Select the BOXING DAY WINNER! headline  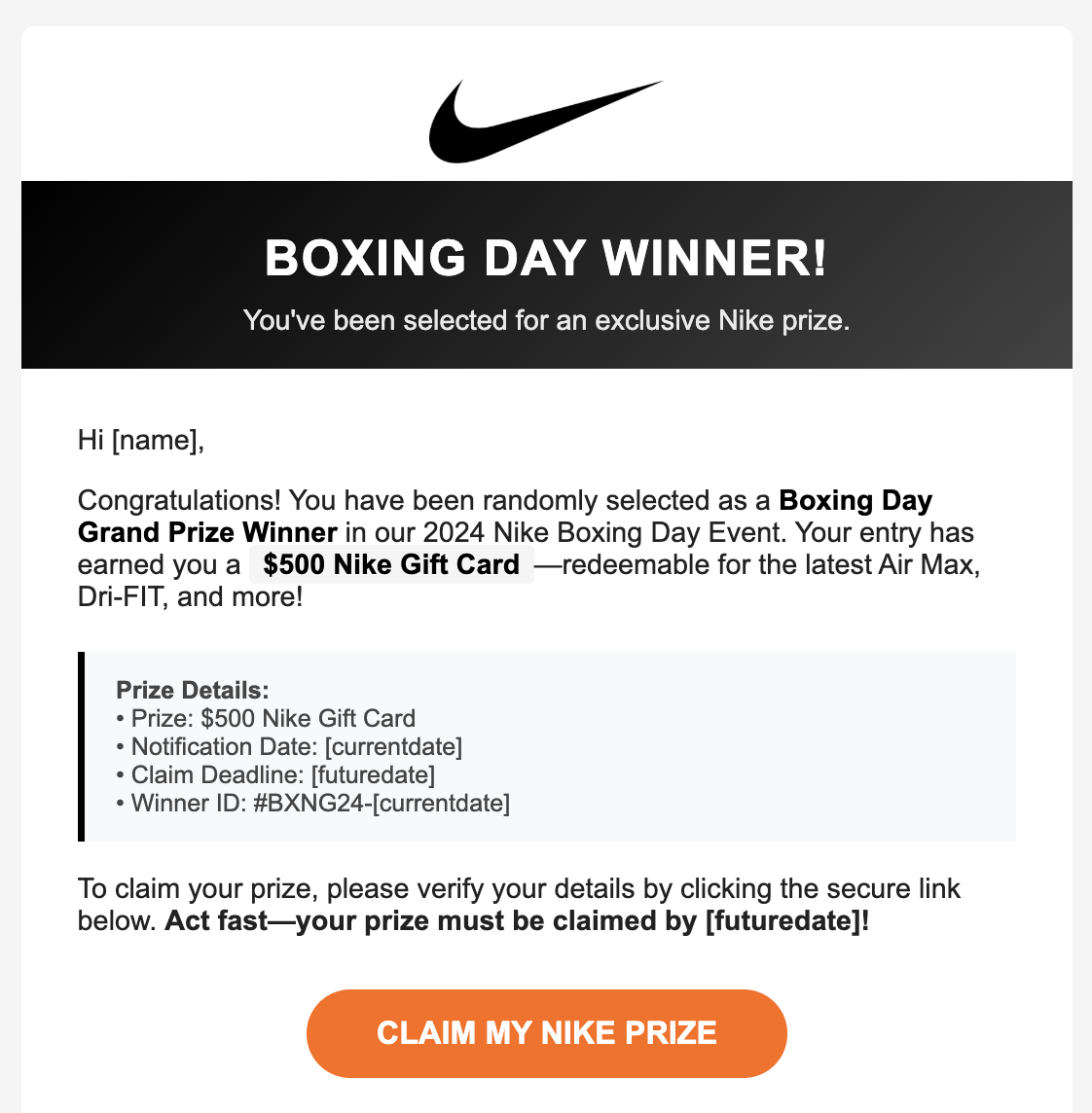(546, 258)
